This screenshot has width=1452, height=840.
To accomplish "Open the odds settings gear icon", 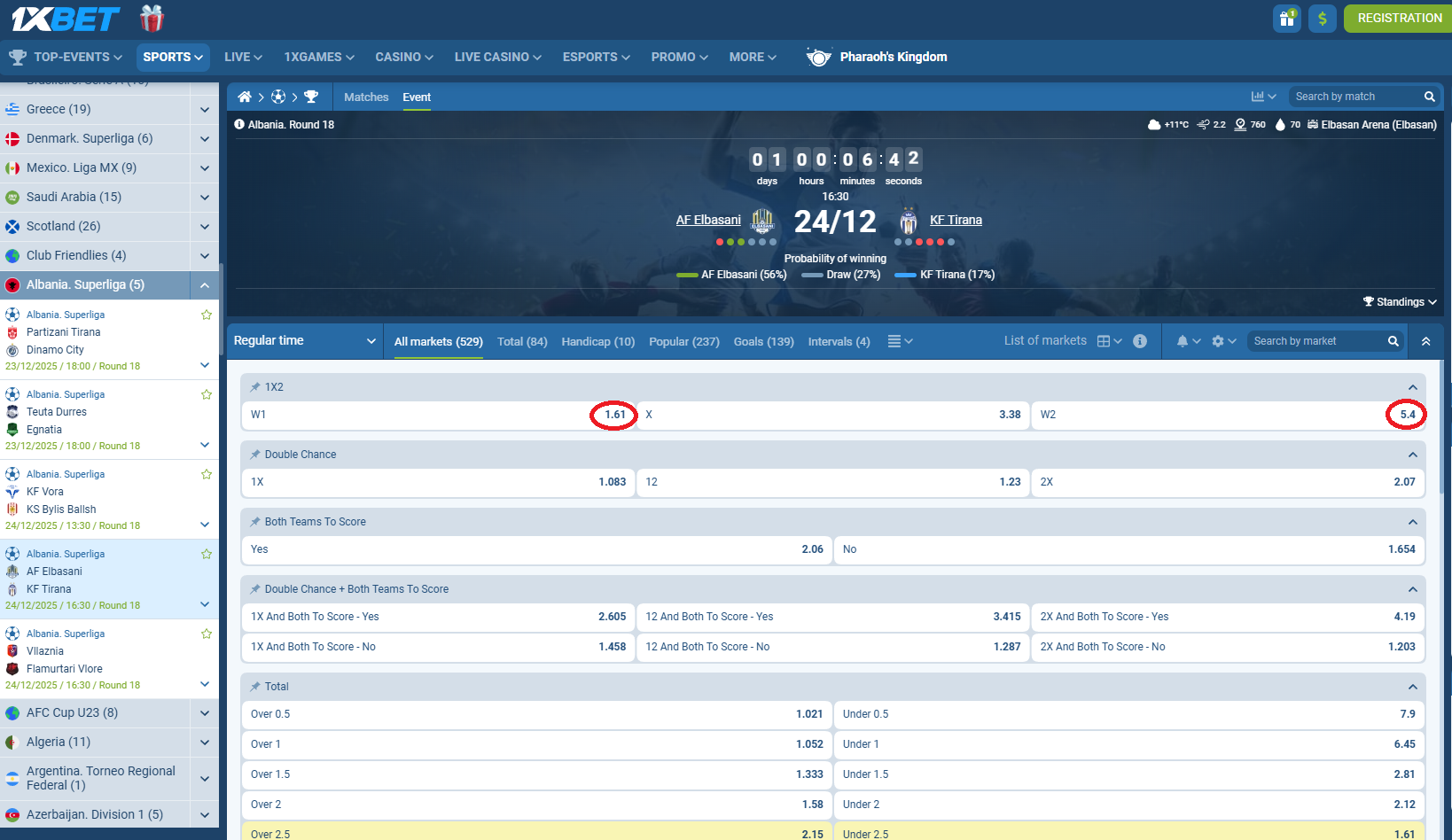I will point(1219,340).
